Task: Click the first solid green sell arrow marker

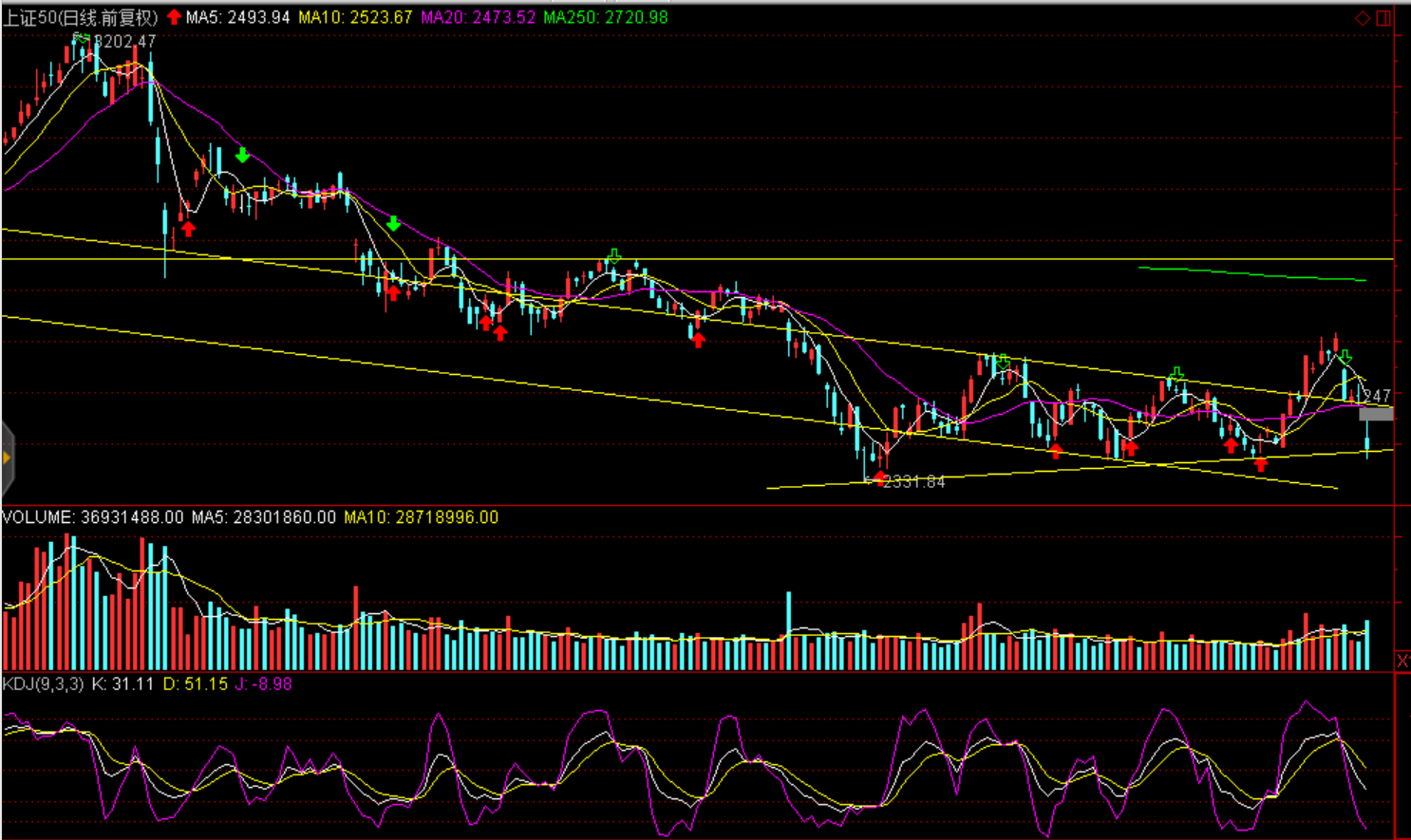Action: click(x=242, y=155)
